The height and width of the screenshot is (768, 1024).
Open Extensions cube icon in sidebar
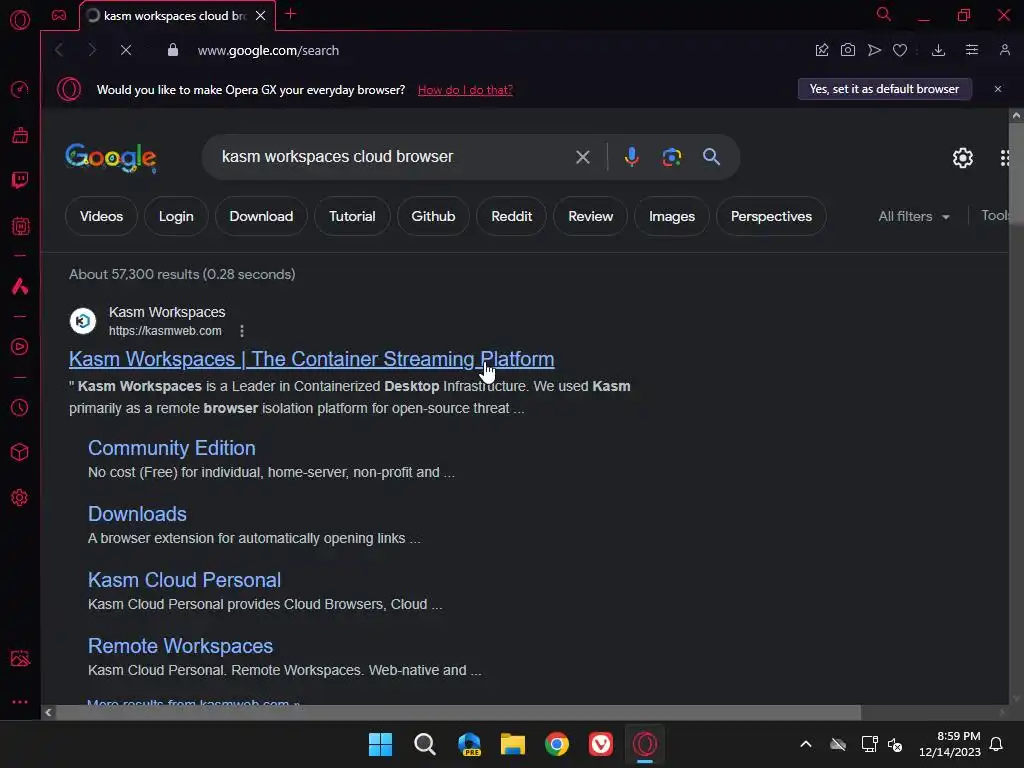click(x=20, y=452)
